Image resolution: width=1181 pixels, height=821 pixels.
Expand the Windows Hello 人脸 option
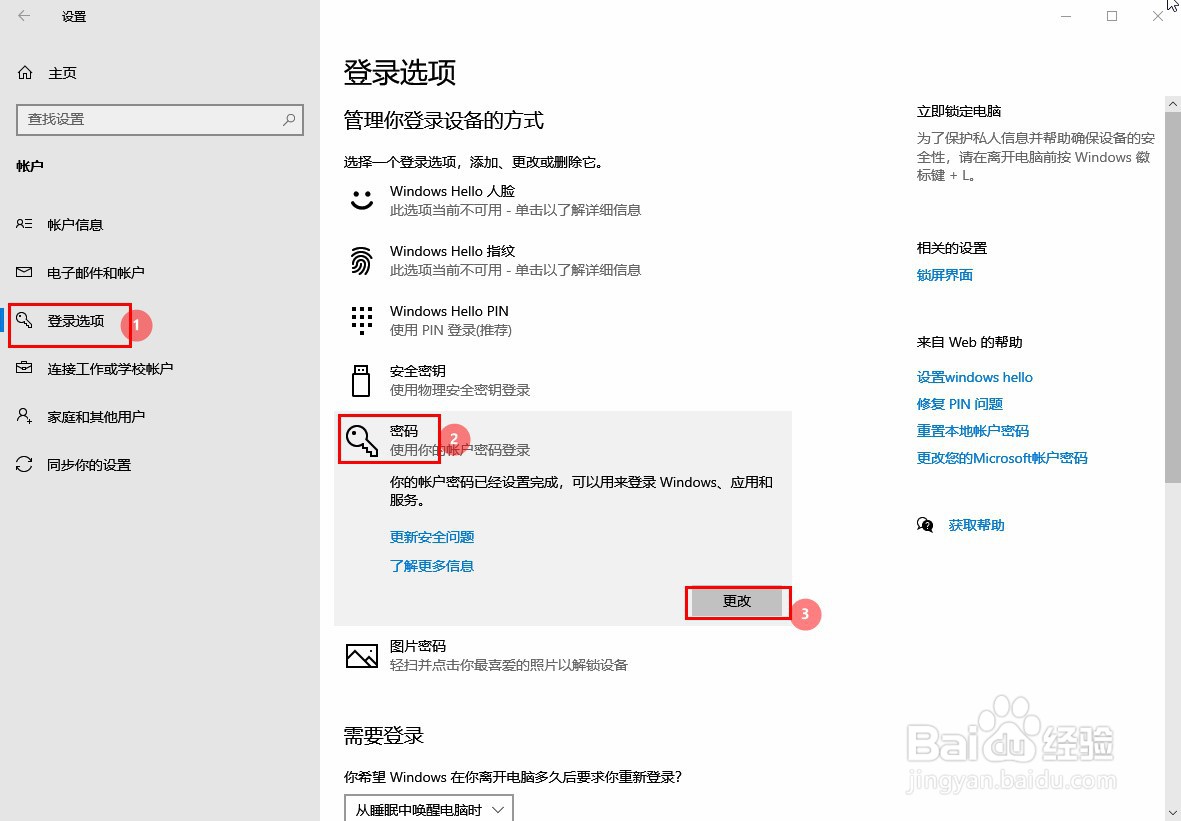pos(563,200)
